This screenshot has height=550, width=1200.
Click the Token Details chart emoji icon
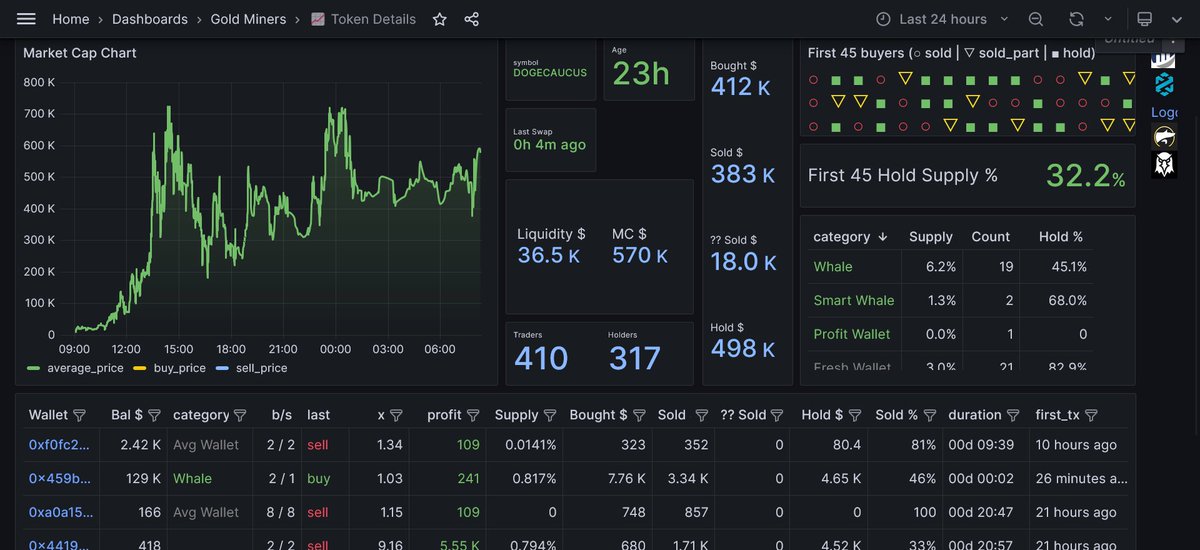[x=318, y=19]
